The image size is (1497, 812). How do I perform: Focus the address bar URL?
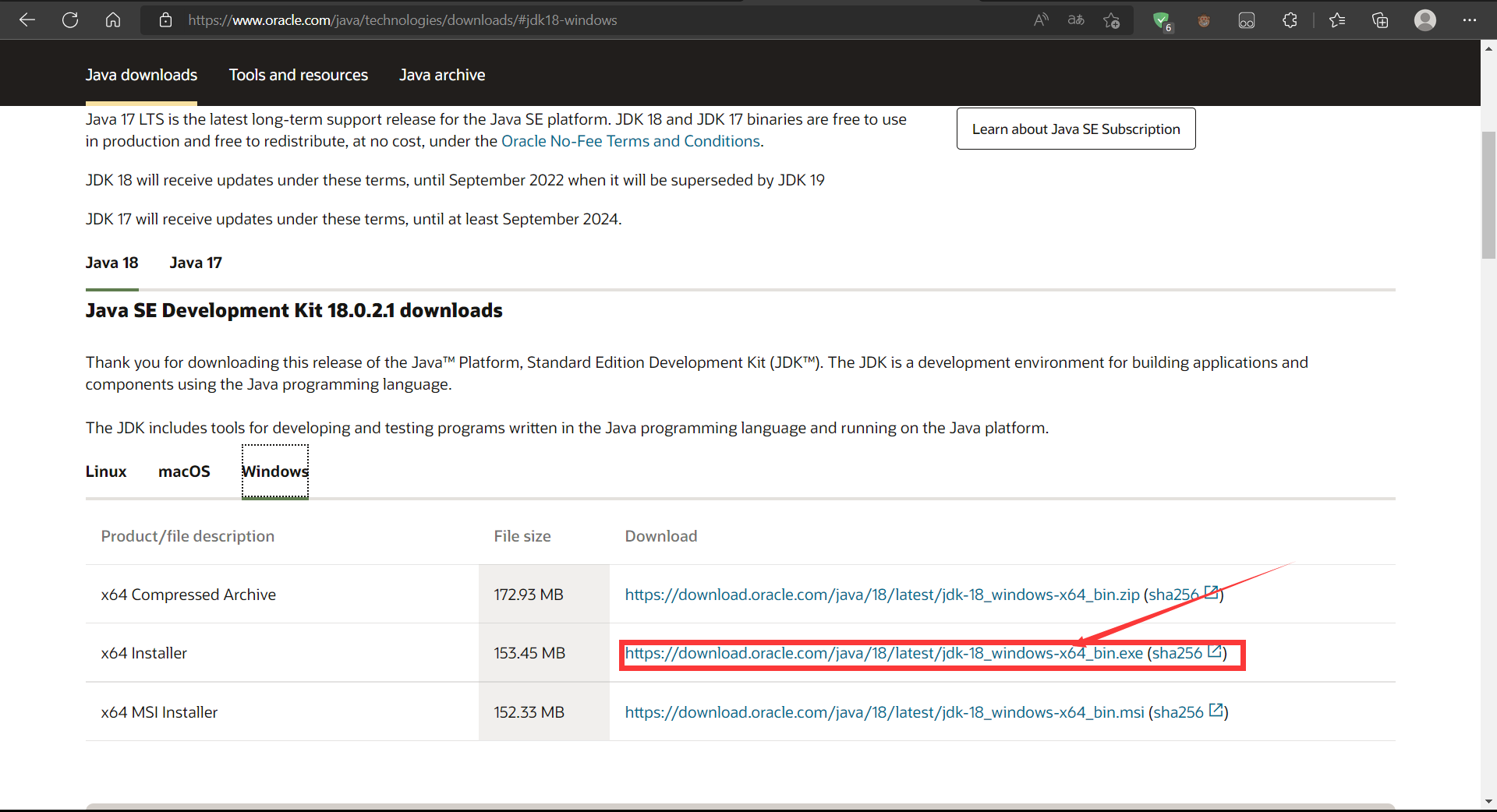pos(402,20)
